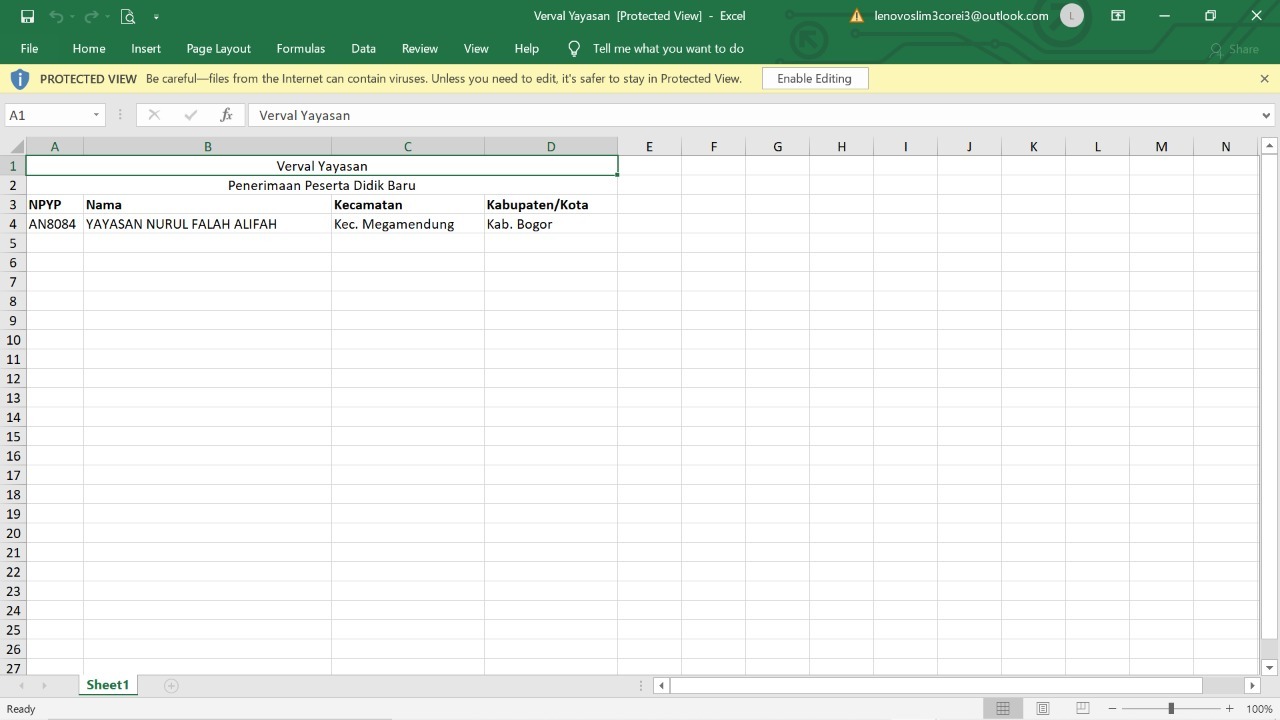Open Customize Quick Access Toolbar dropdown

[x=156, y=16]
